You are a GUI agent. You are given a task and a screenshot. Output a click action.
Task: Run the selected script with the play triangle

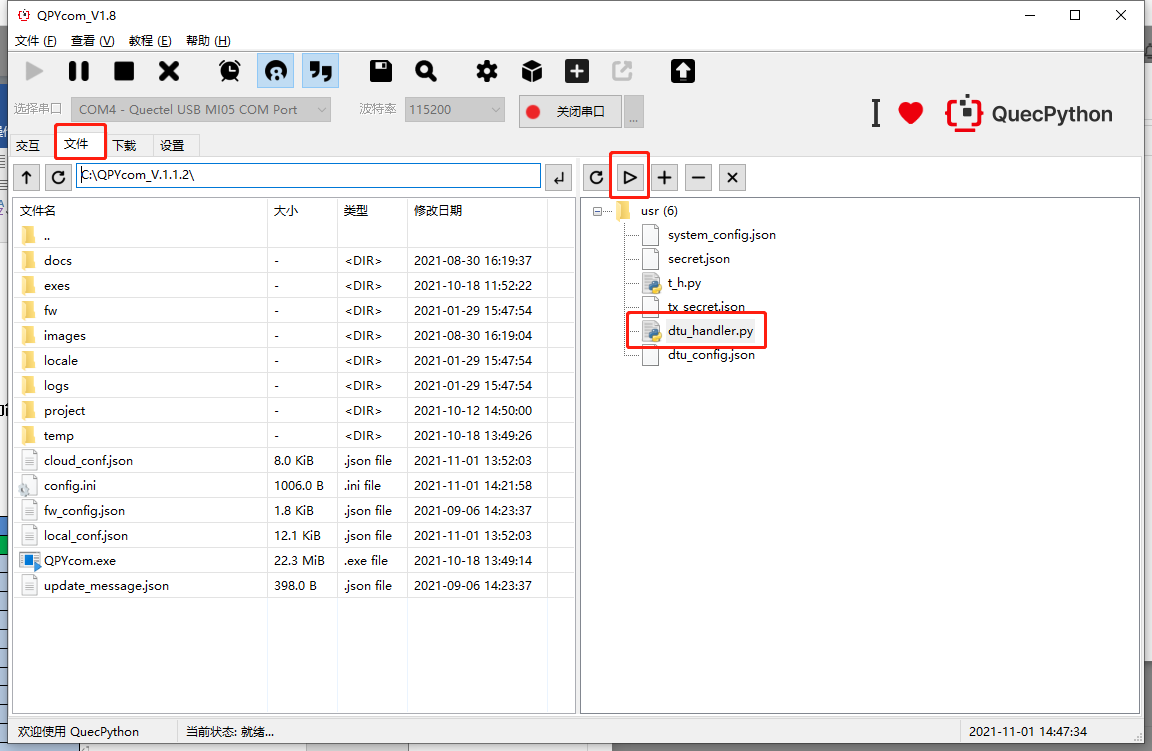pos(630,177)
